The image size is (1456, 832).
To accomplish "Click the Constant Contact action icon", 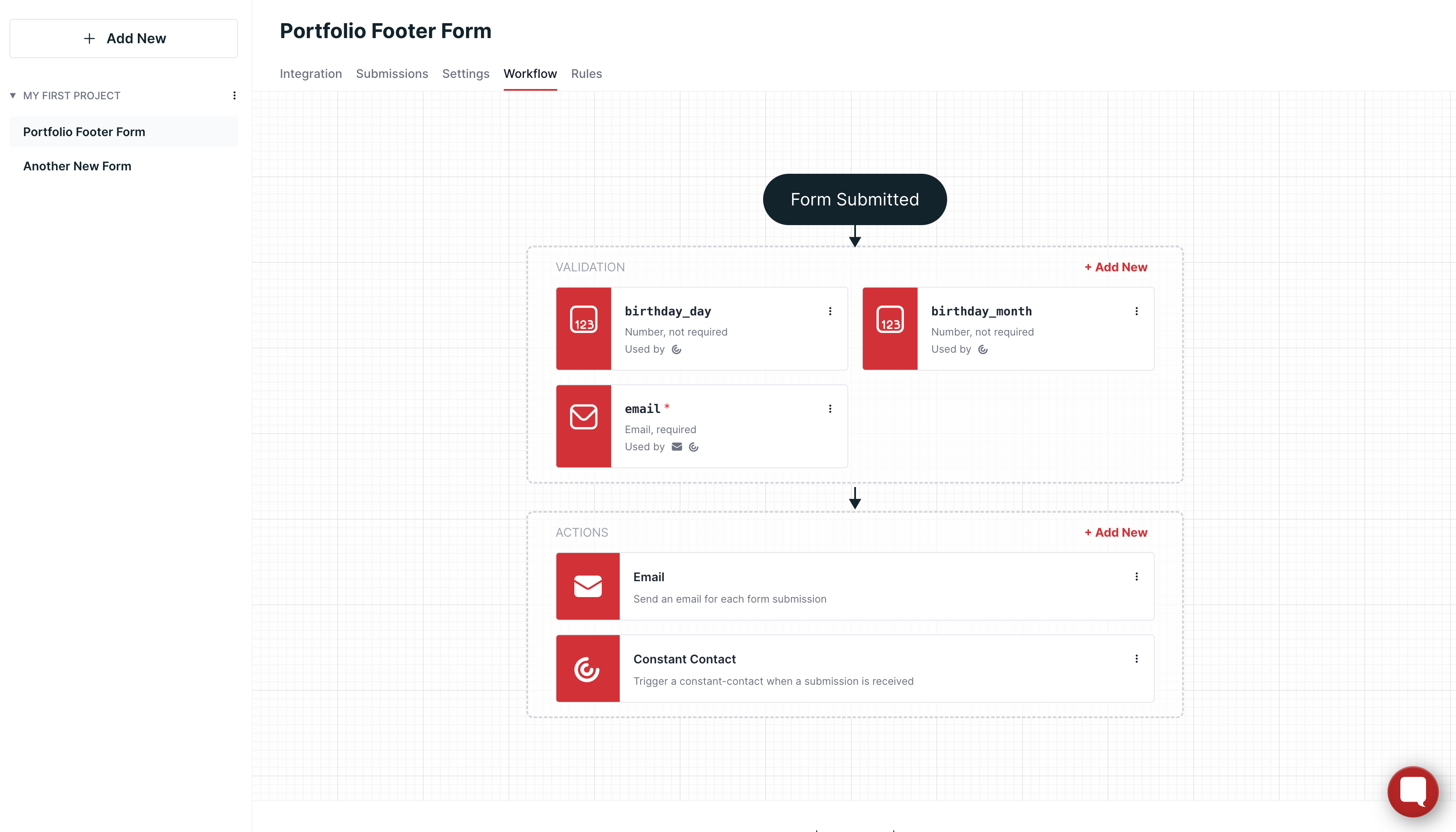I will (x=588, y=669).
